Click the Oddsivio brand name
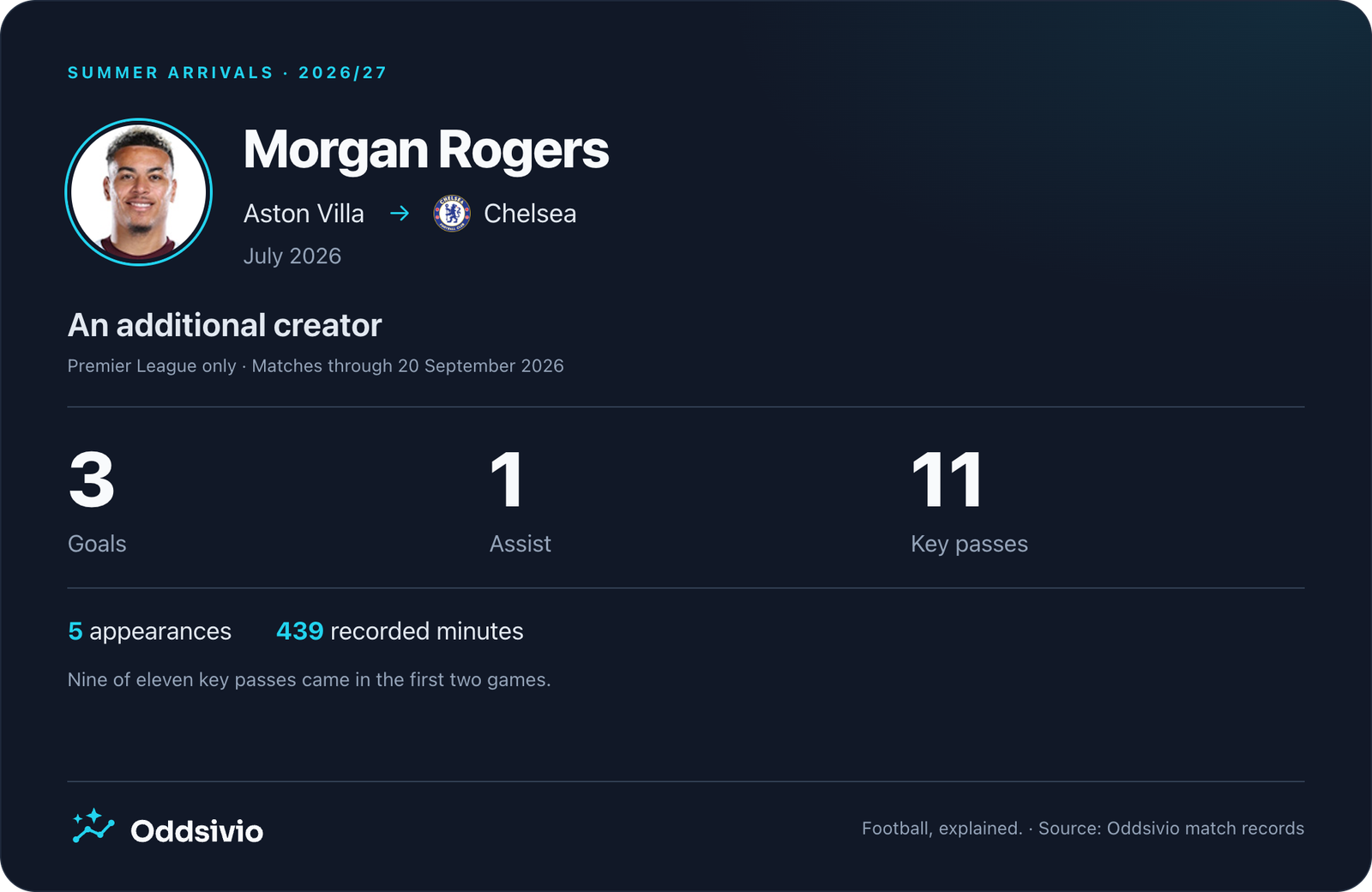 pos(196,831)
